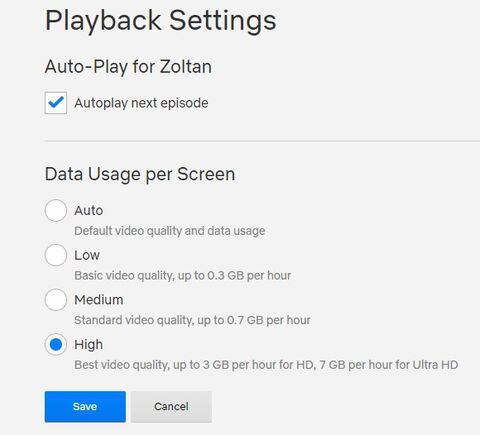This screenshot has width=480, height=435.
Task: Click the selected High radio button
Action: pos(56,344)
